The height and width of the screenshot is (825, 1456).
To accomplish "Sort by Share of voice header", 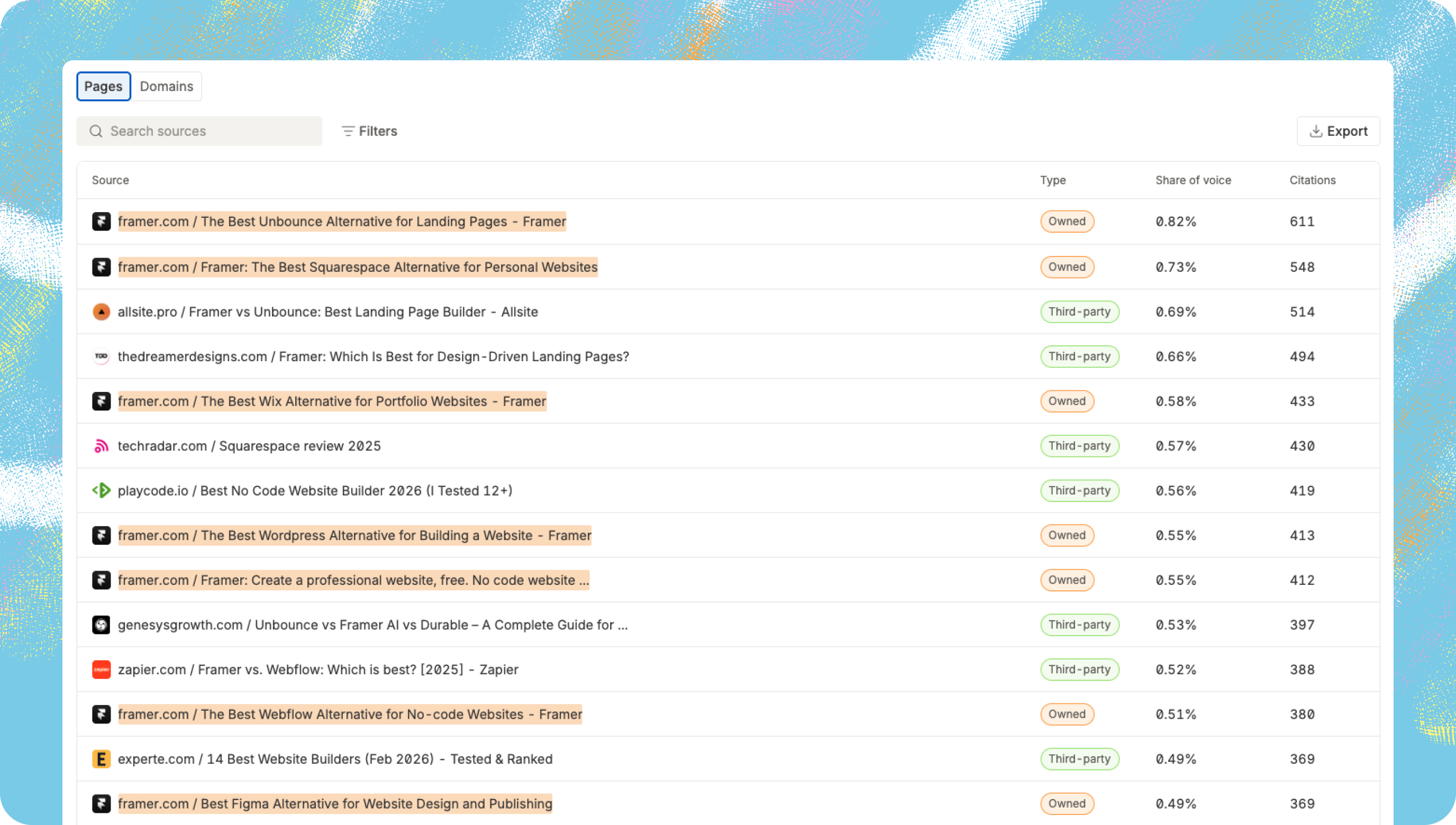I will tap(1193, 180).
